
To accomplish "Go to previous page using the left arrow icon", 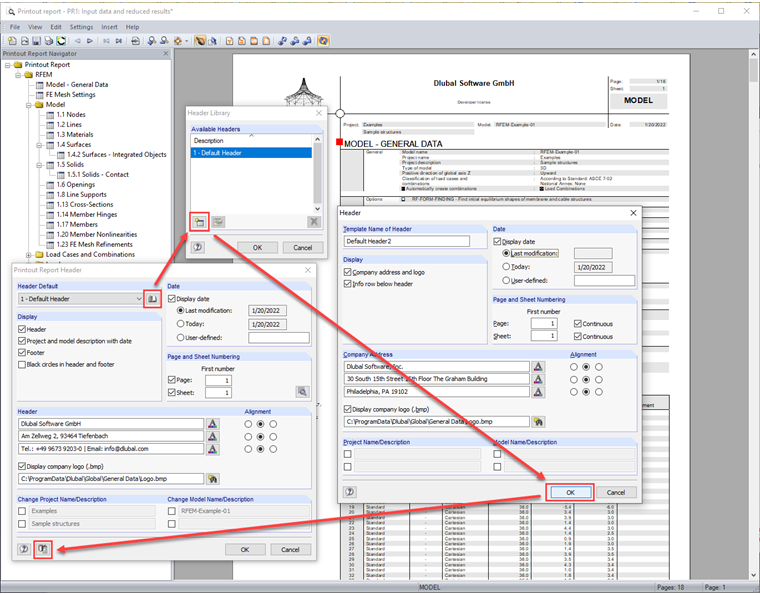I will [78, 41].
